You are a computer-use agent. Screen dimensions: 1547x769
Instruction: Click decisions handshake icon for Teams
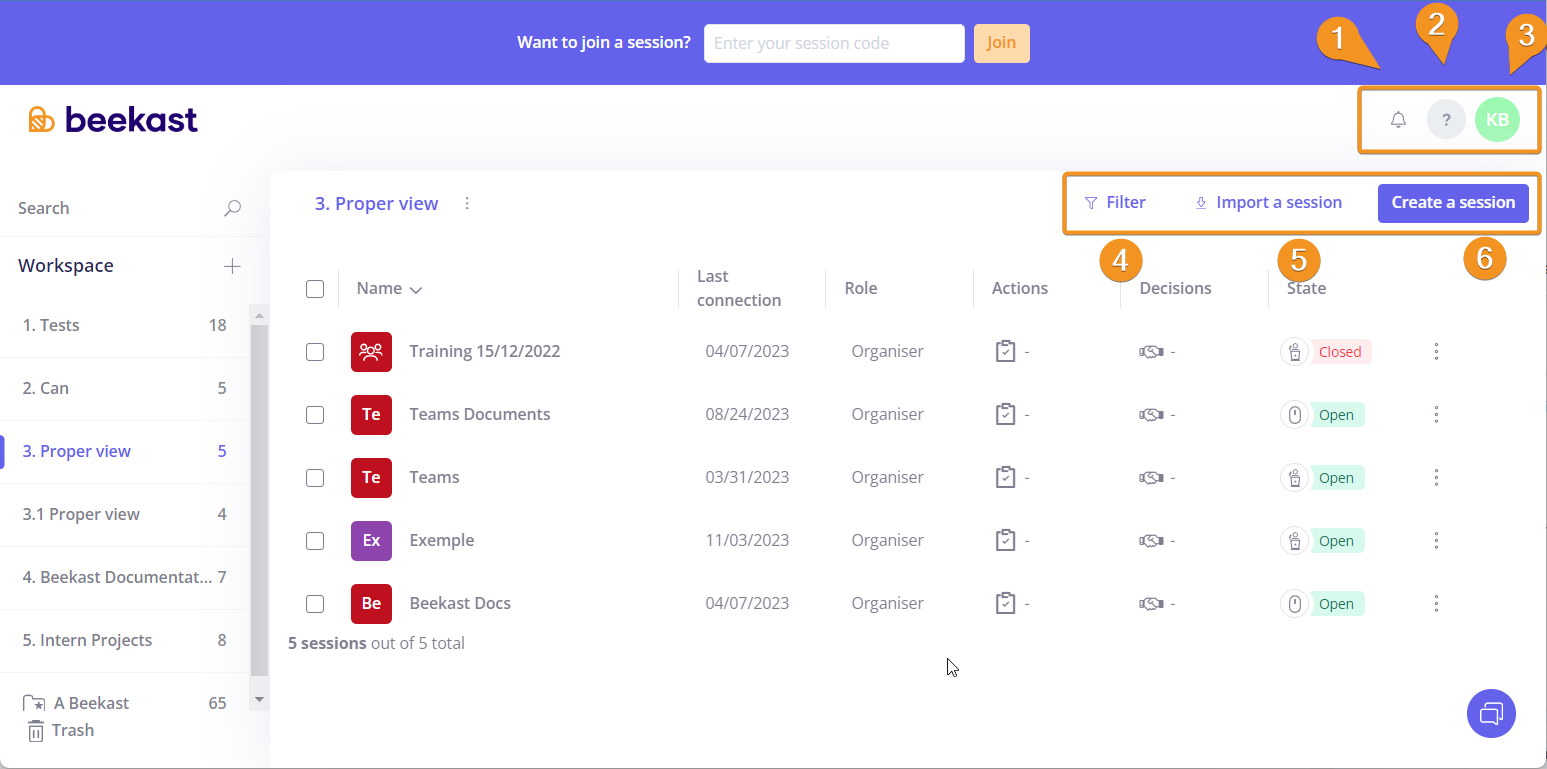click(x=1151, y=478)
